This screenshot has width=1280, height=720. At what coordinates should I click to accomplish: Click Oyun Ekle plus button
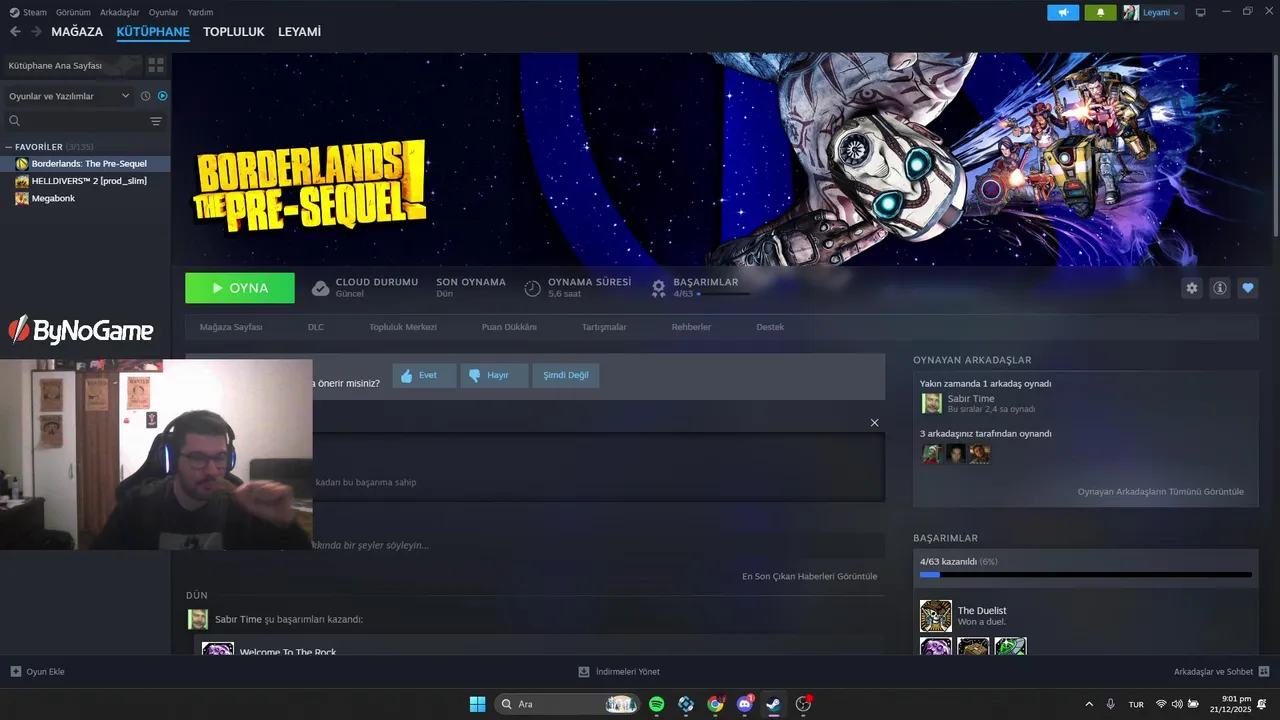pos(37,671)
